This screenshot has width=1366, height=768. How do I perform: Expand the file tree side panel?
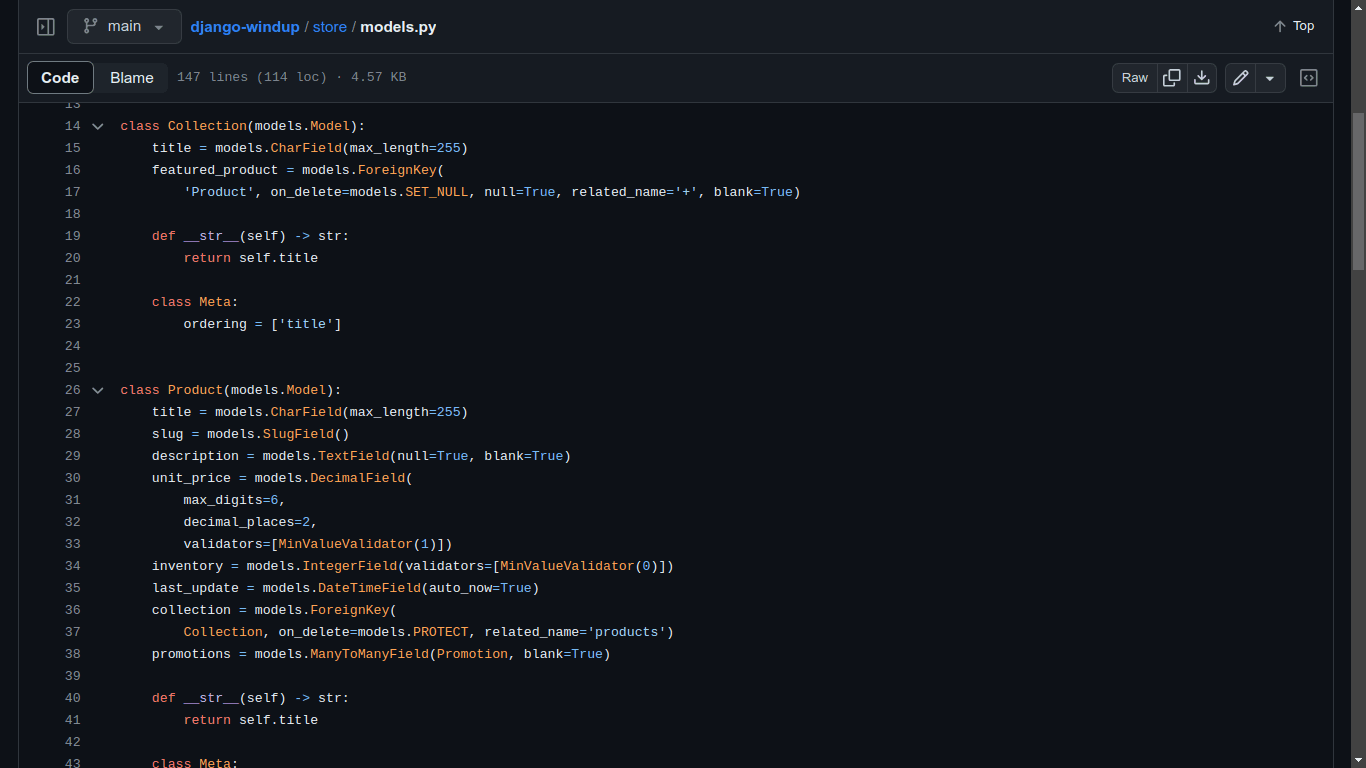click(45, 27)
